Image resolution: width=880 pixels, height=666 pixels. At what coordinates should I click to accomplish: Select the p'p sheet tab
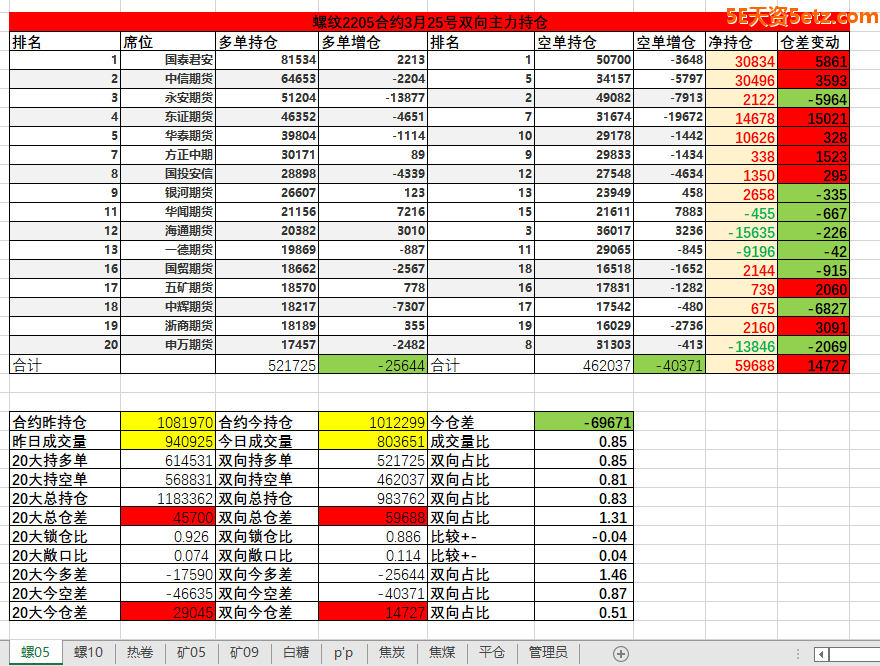click(x=343, y=653)
